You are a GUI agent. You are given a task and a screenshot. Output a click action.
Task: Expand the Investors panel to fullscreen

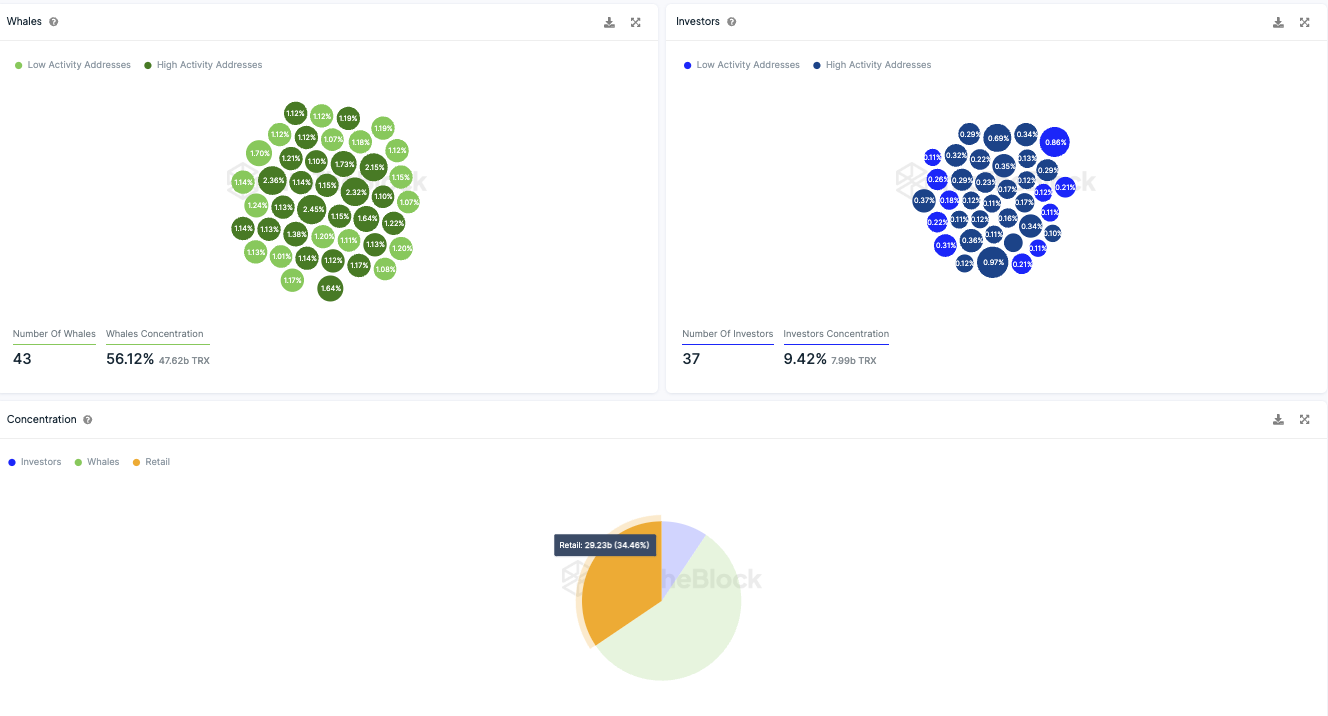click(x=1305, y=22)
